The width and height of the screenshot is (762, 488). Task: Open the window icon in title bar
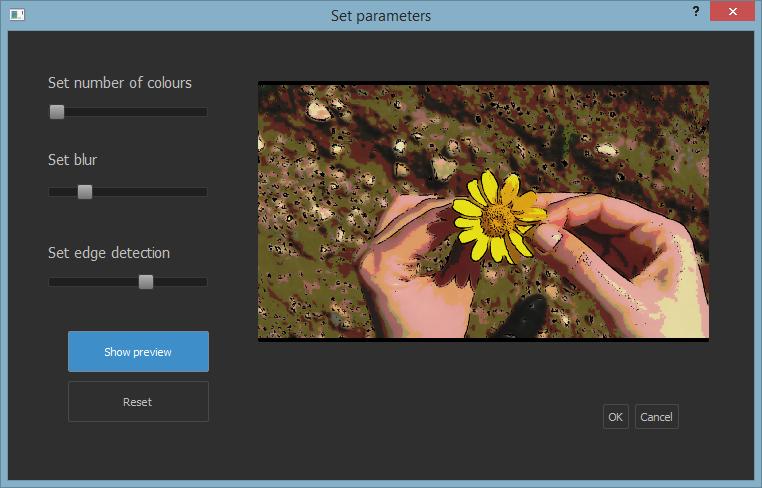tap(17, 15)
